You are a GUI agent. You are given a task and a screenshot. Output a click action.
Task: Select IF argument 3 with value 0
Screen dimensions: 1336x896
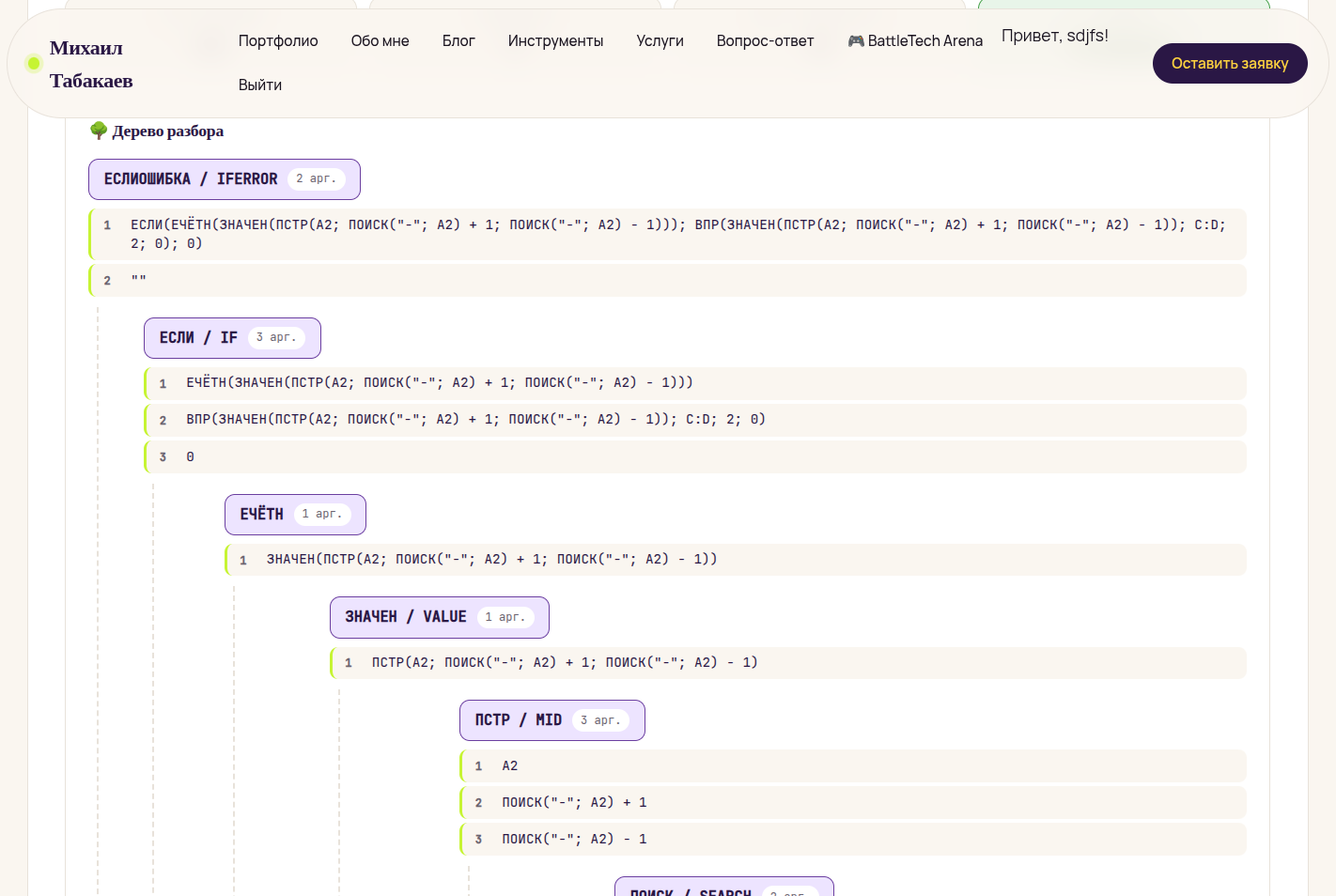695,456
